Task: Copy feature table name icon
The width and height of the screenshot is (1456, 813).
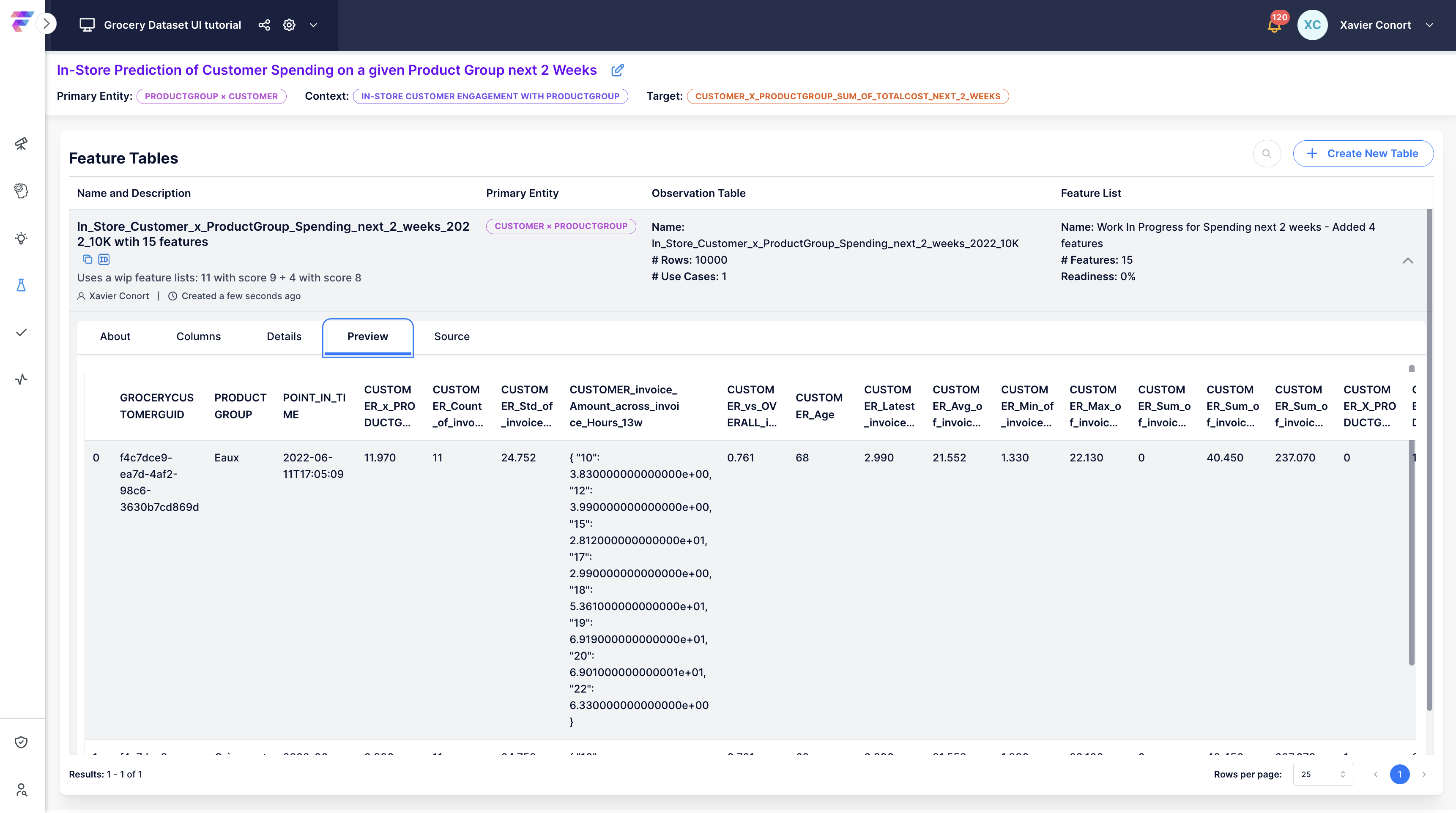Action: 88,259
